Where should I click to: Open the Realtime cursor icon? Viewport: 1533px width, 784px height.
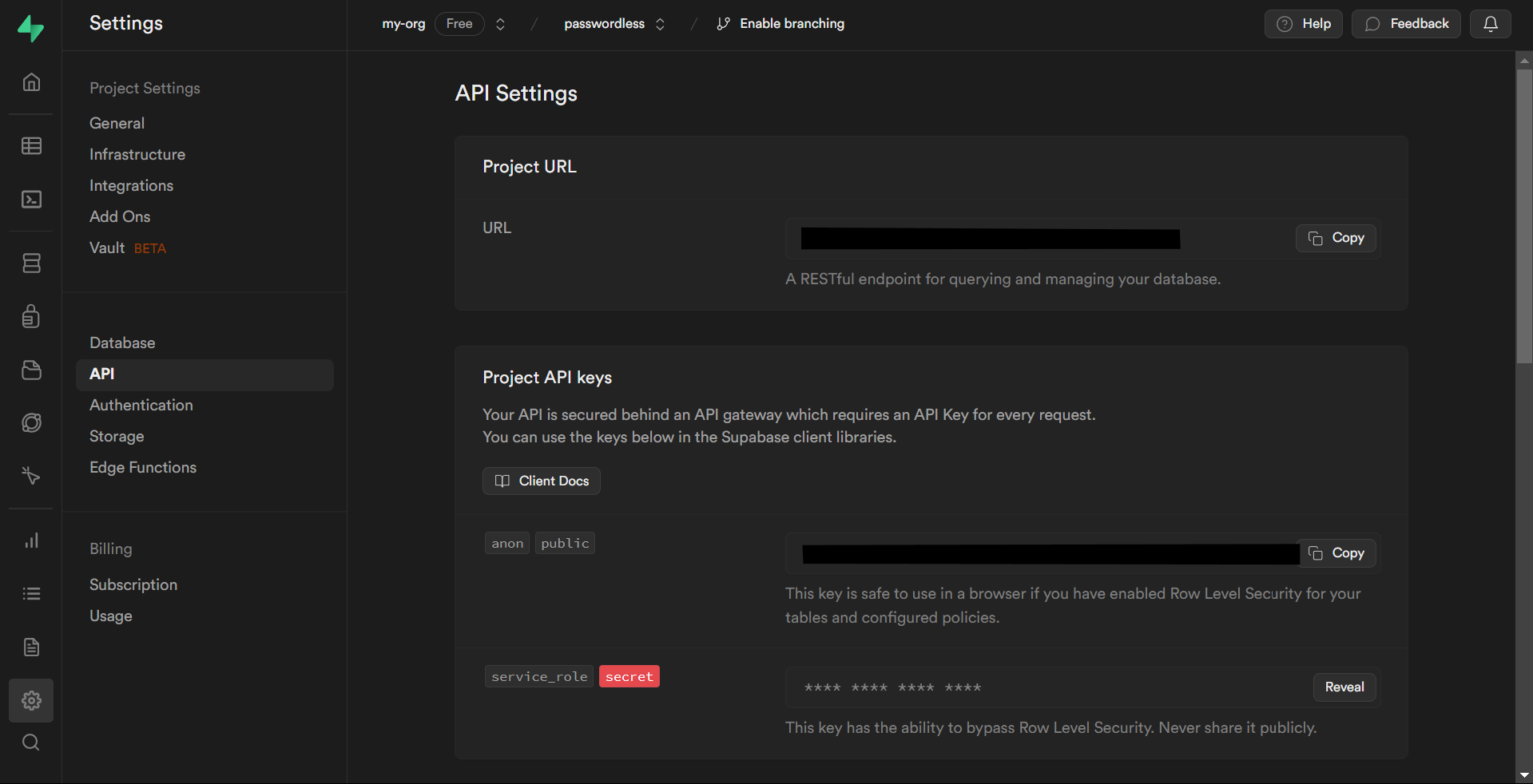click(31, 476)
